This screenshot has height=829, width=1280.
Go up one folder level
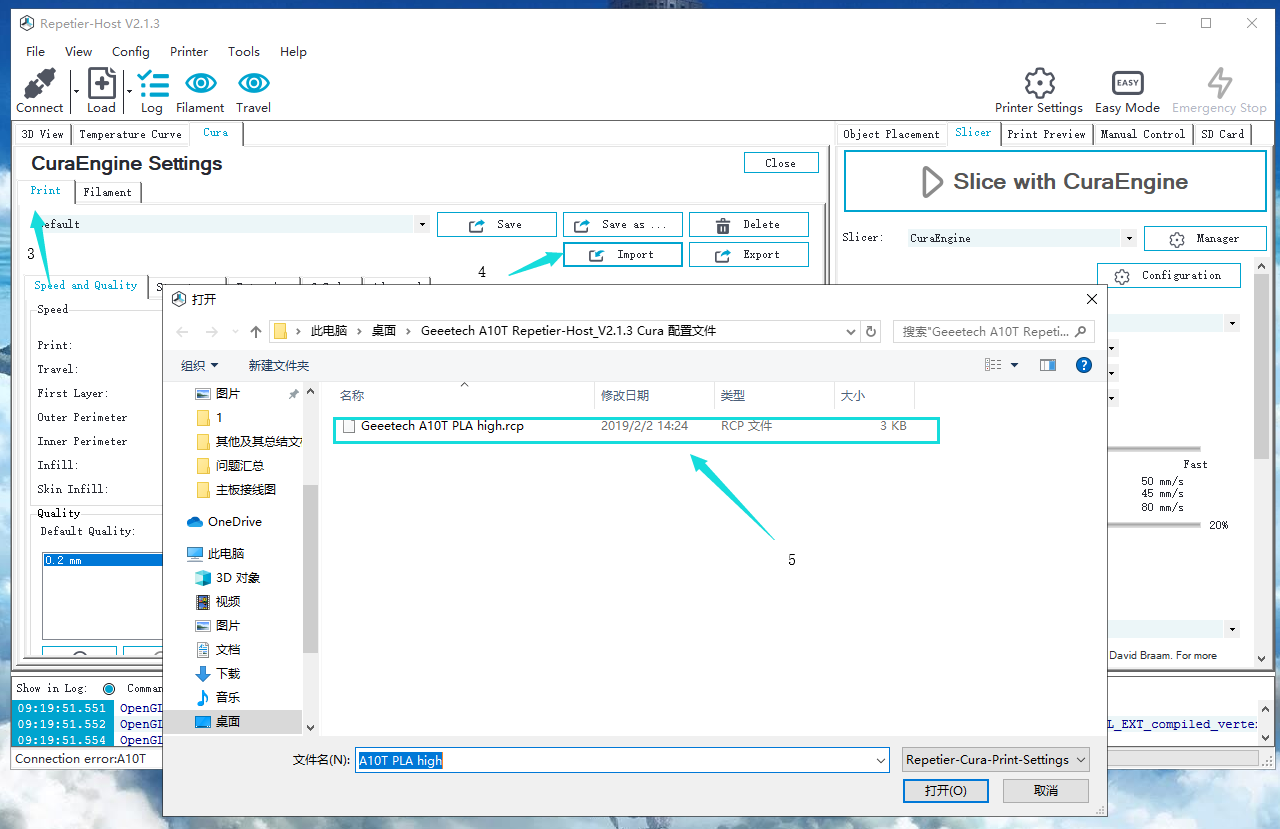256,332
